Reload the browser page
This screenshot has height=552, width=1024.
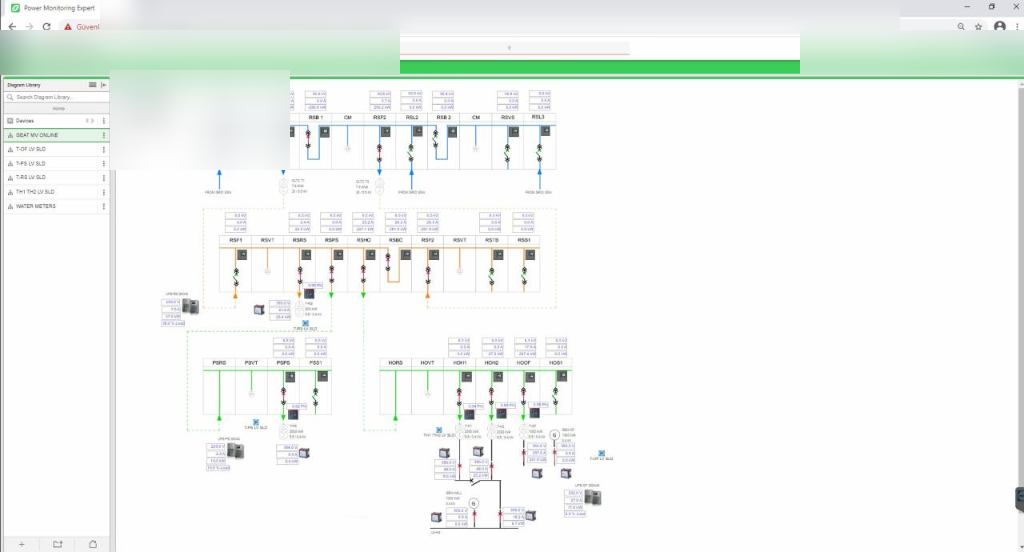[x=46, y=27]
